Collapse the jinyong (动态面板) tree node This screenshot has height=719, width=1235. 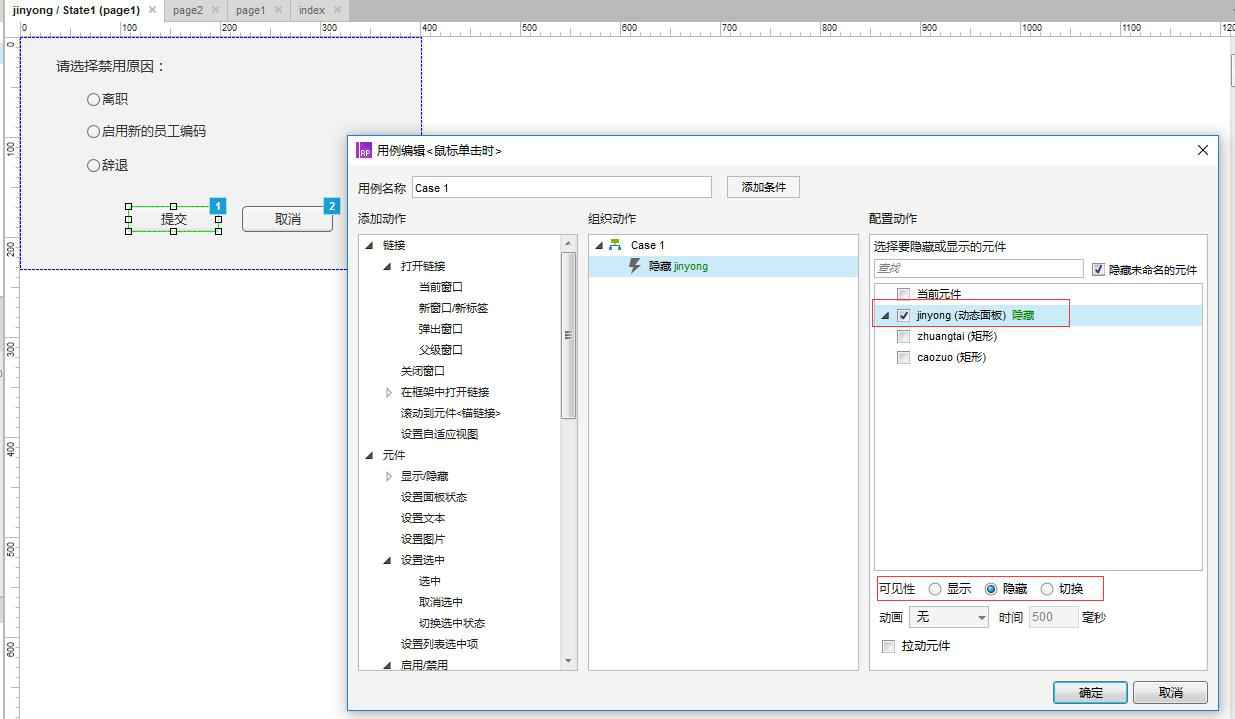point(884,315)
